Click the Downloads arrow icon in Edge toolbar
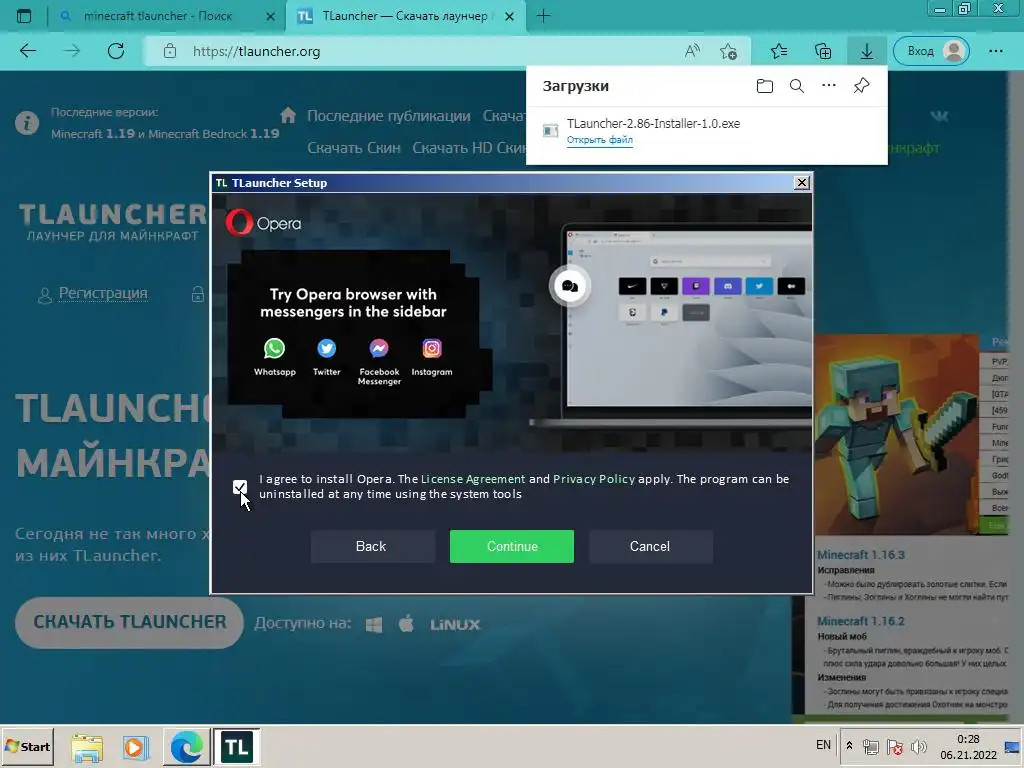This screenshot has height=768, width=1024. pos(867,51)
